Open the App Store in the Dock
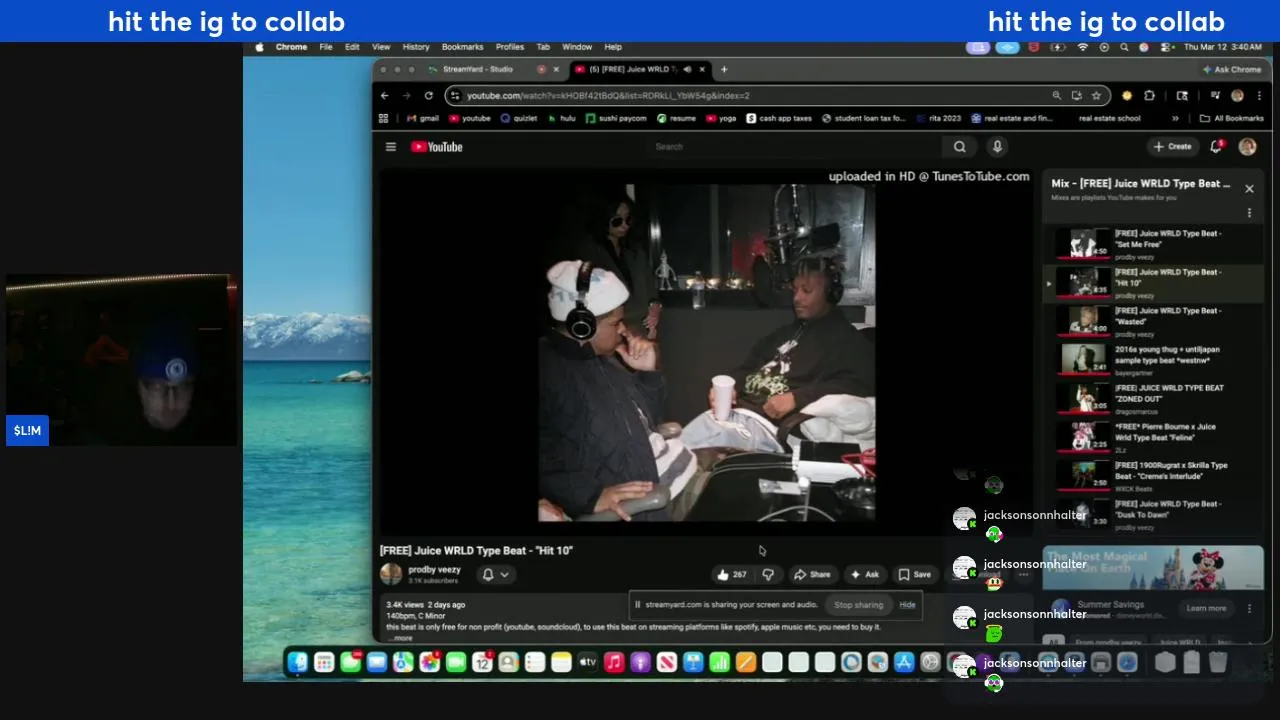 click(x=904, y=662)
